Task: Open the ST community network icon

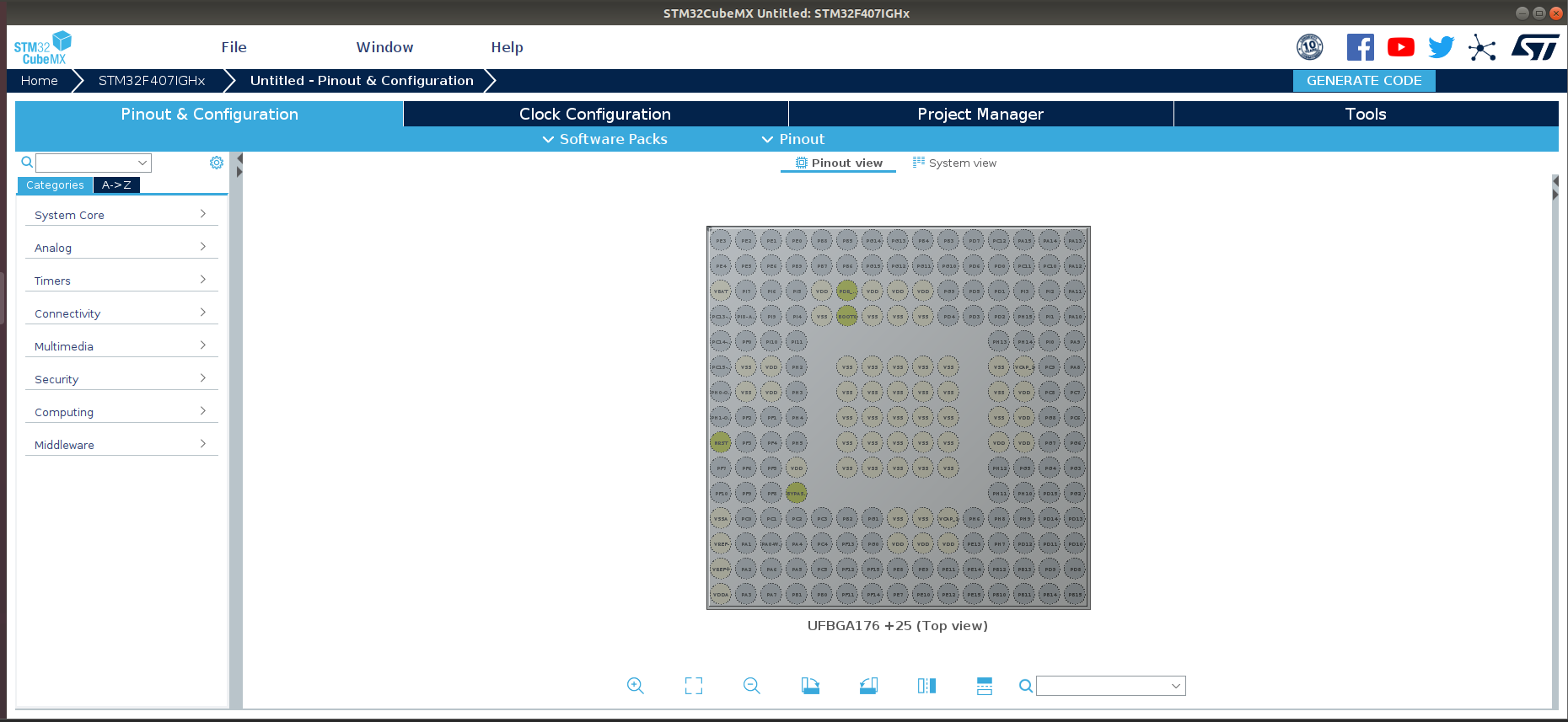Action: 1482,47
